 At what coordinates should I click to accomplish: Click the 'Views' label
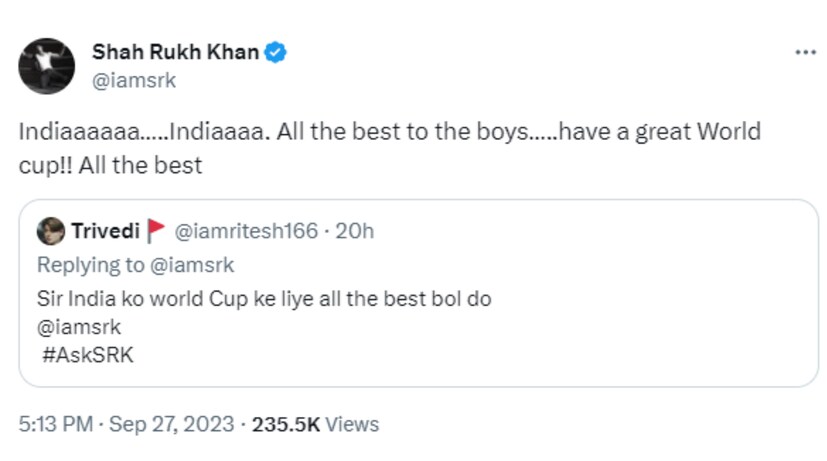click(x=353, y=424)
